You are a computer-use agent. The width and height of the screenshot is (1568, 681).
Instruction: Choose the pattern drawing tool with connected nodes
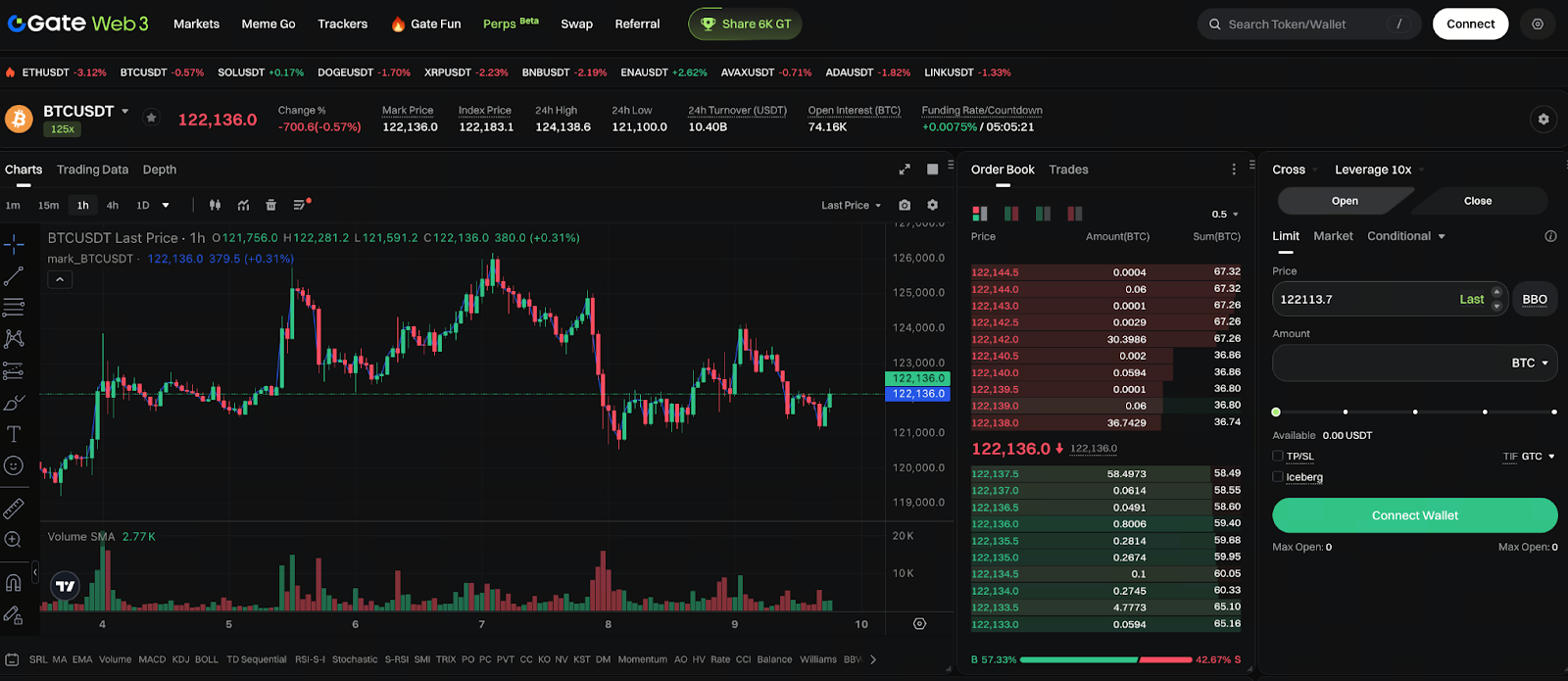14,339
